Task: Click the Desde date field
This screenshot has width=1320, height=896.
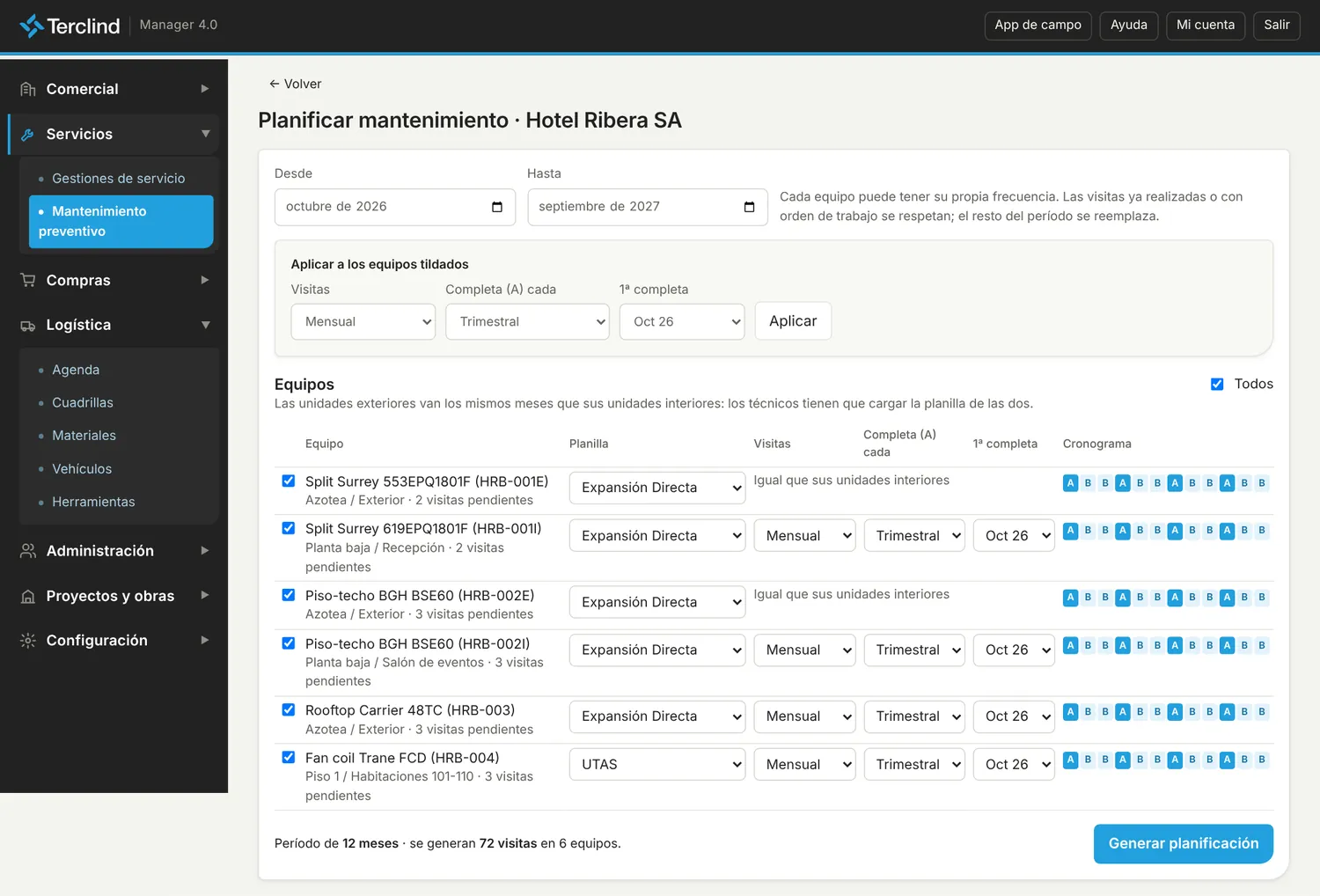Action: [x=395, y=207]
